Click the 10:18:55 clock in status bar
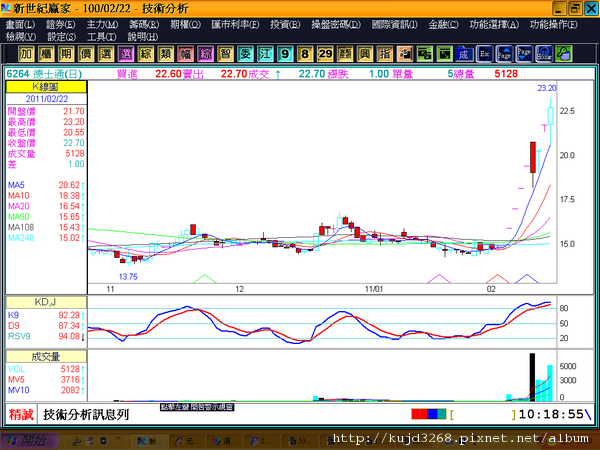The height and width of the screenshot is (450, 600). click(x=551, y=414)
